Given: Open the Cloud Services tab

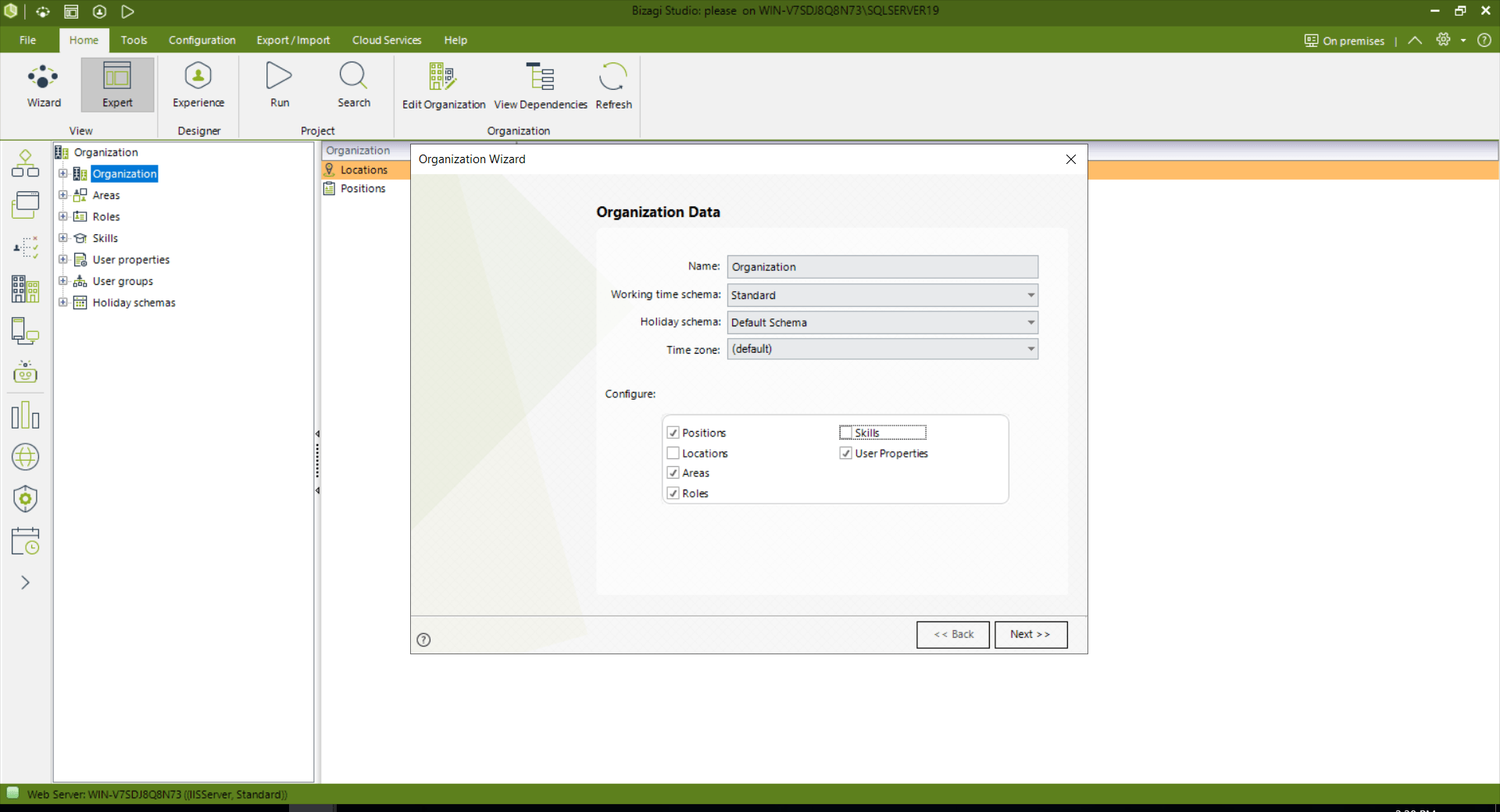Looking at the screenshot, I should (x=387, y=40).
